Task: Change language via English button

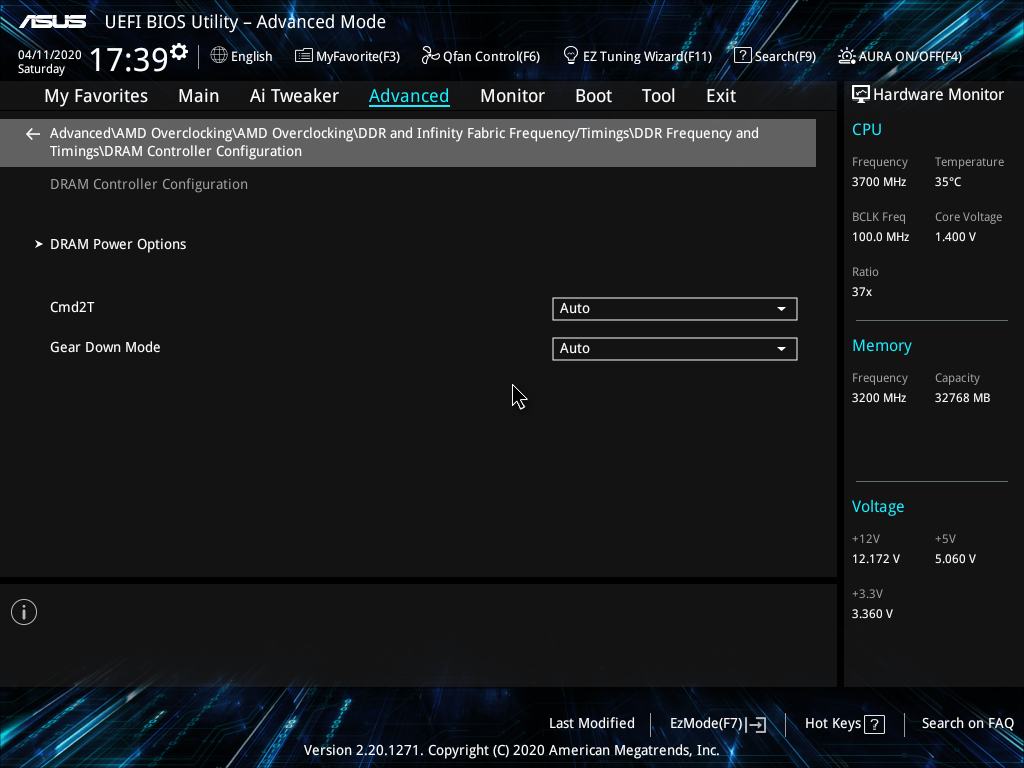Action: click(242, 56)
